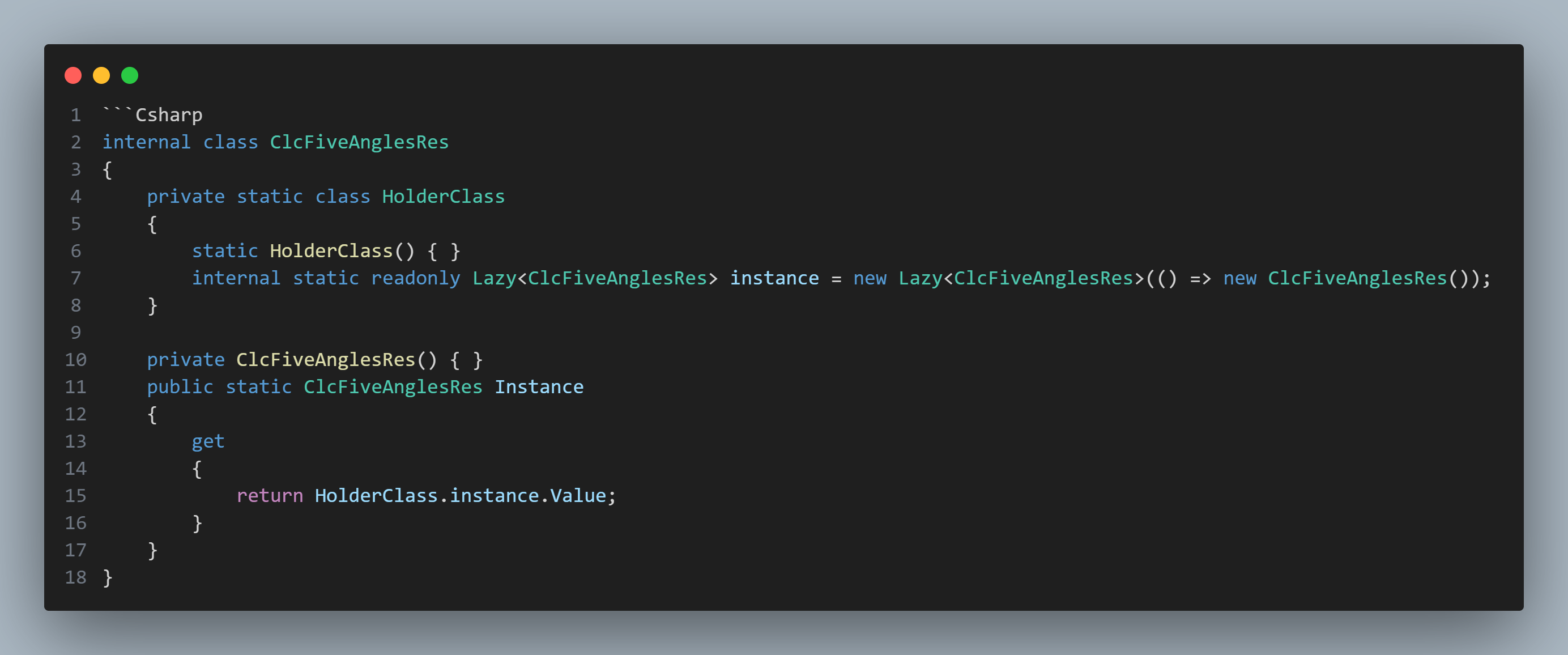Viewport: 1568px width, 655px height.
Task: Click the internal keyword on line 2
Action: (x=146, y=142)
